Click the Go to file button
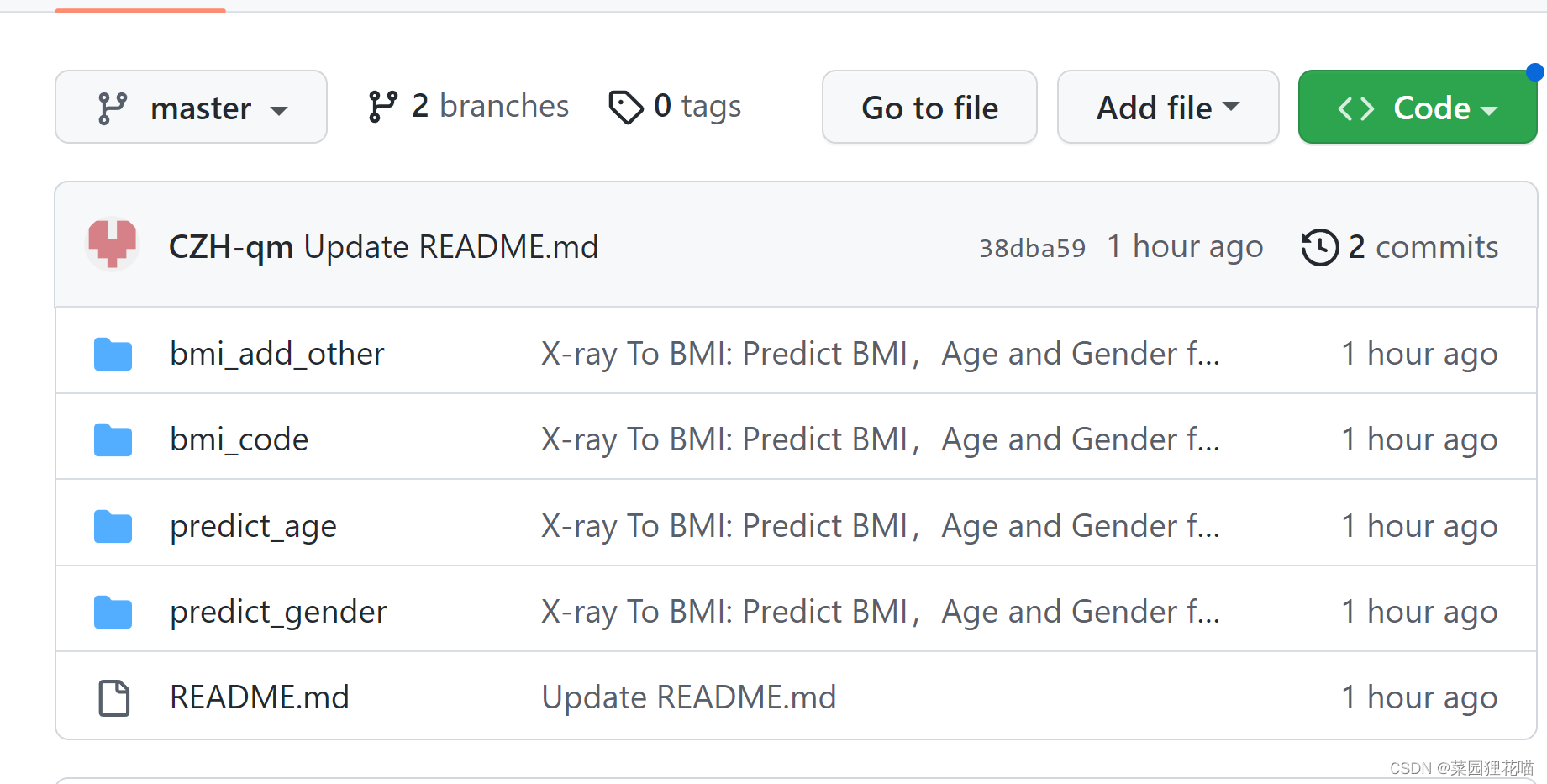The image size is (1547, 784). pyautogui.click(x=929, y=107)
